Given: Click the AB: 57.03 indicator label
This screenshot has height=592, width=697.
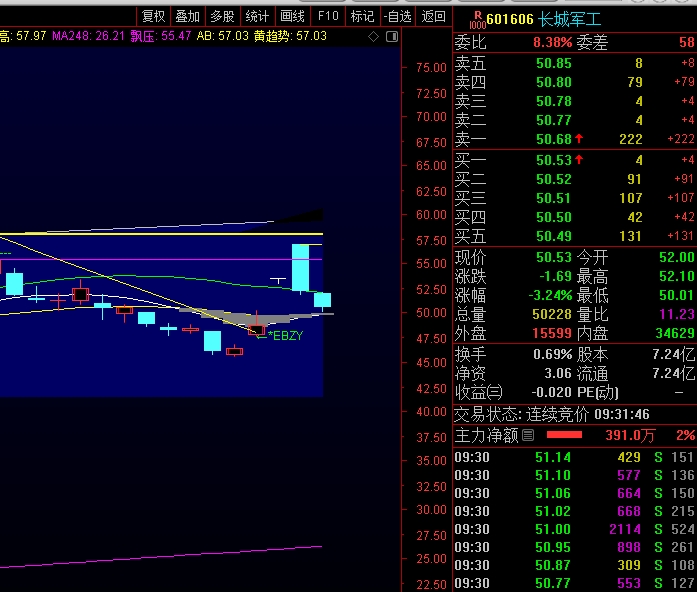Looking at the screenshot, I should click(222, 36).
